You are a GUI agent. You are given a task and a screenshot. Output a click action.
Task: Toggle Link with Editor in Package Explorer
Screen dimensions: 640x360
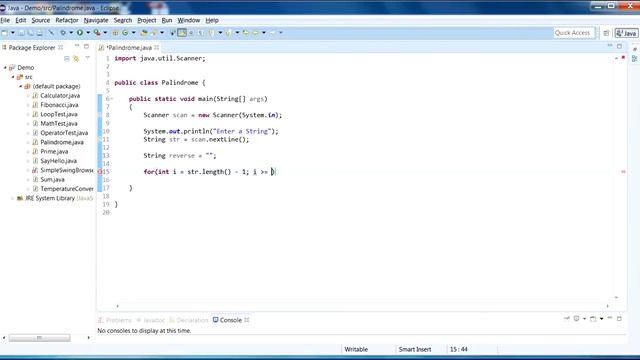coord(76,59)
